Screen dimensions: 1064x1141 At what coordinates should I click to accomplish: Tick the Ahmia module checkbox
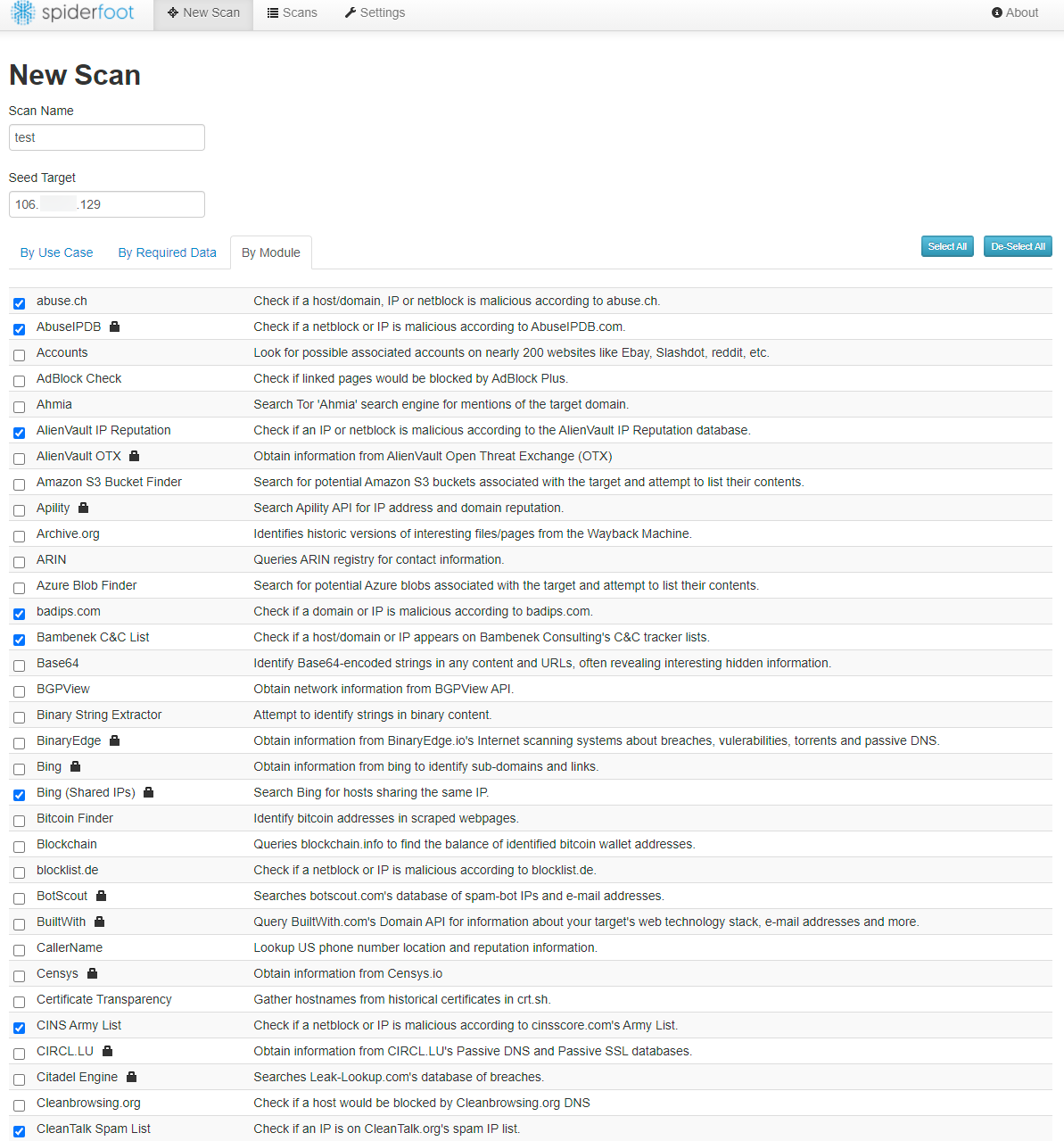click(19, 407)
